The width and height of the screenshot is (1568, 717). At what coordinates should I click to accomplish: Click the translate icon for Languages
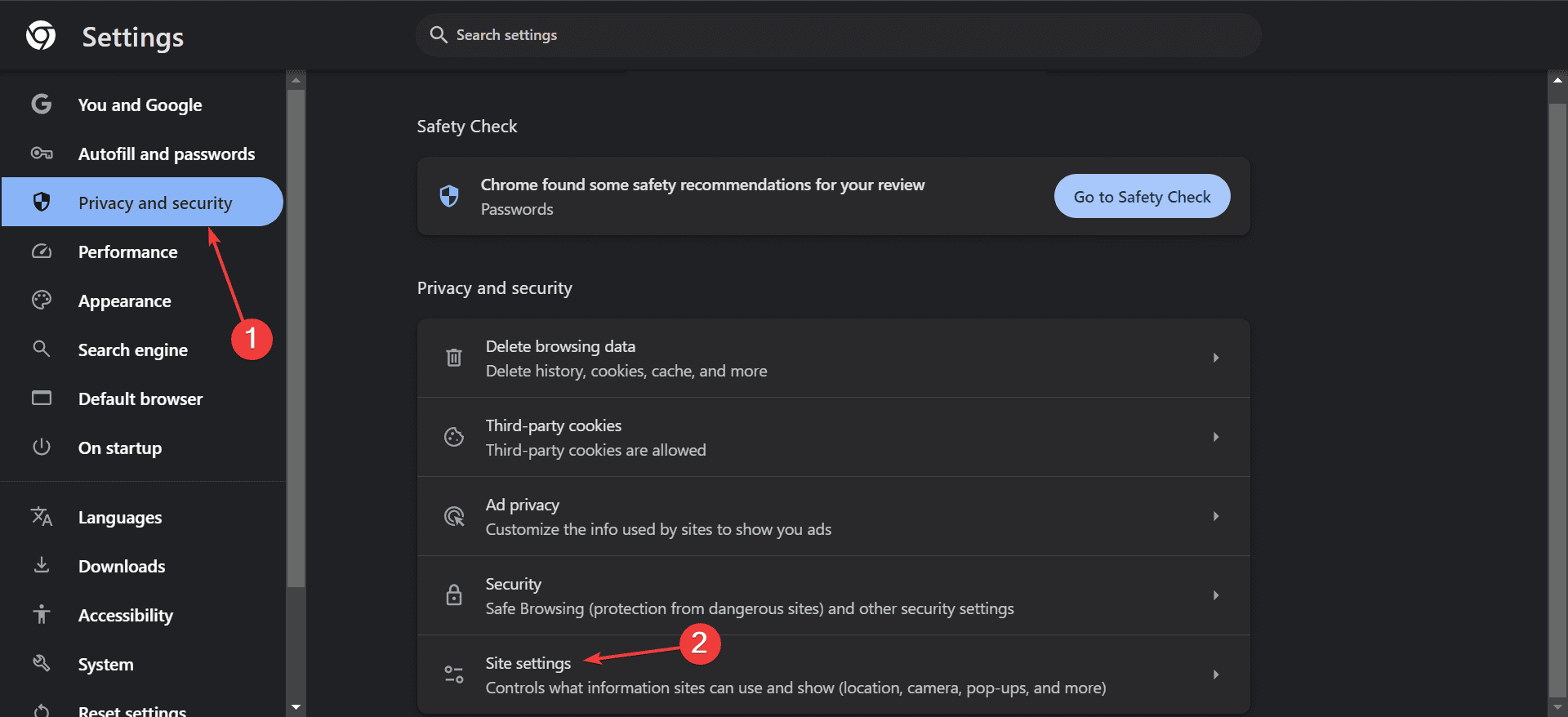[42, 517]
